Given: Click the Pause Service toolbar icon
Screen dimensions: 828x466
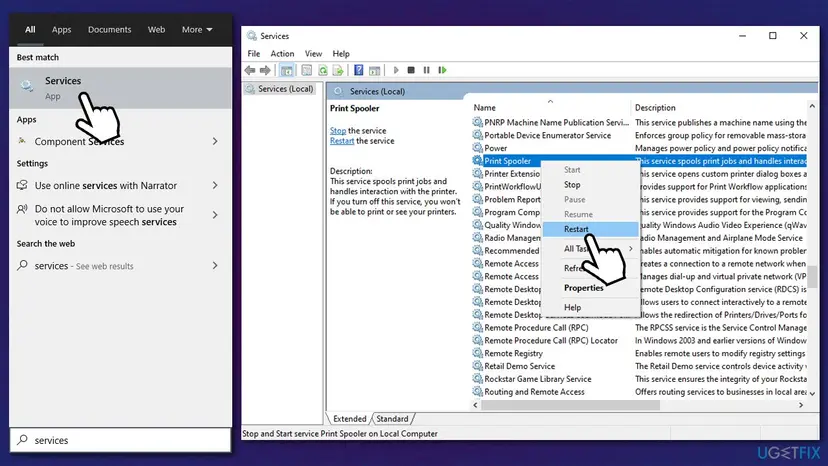Looking at the screenshot, I should pyautogui.click(x=427, y=70).
